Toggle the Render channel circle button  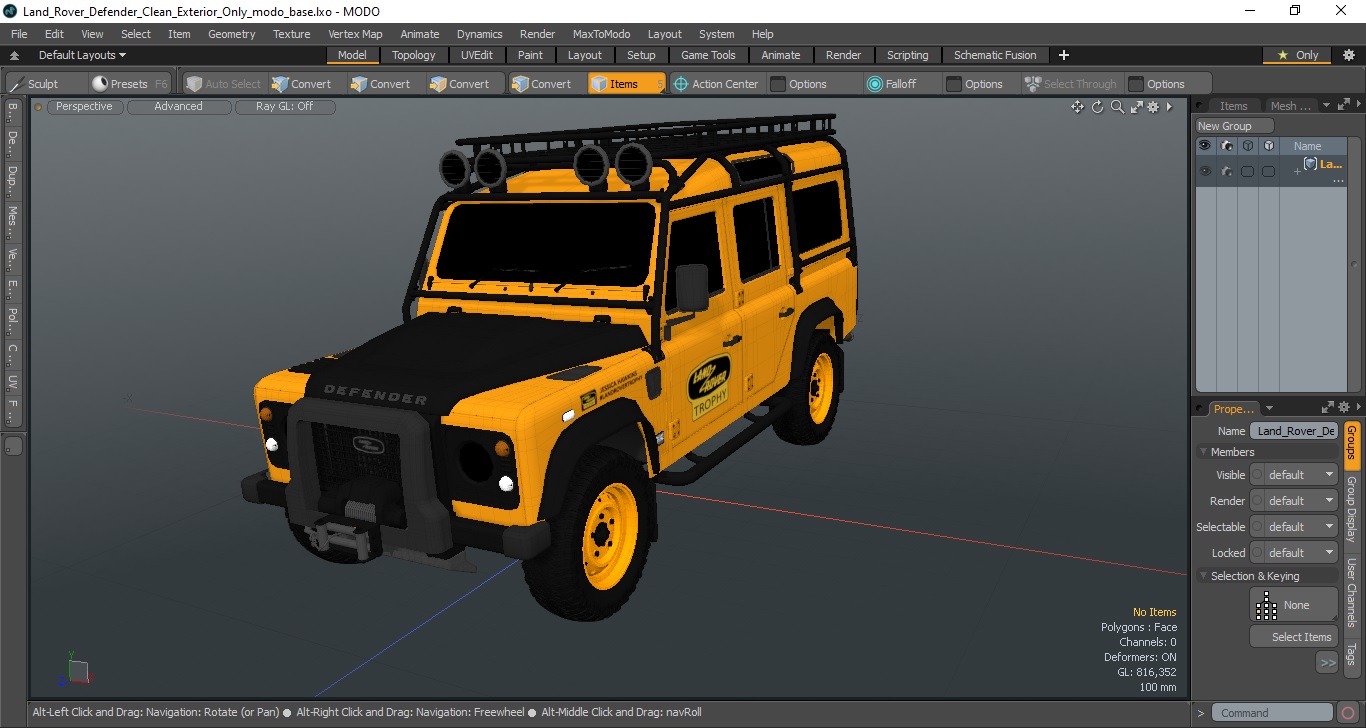(1258, 501)
